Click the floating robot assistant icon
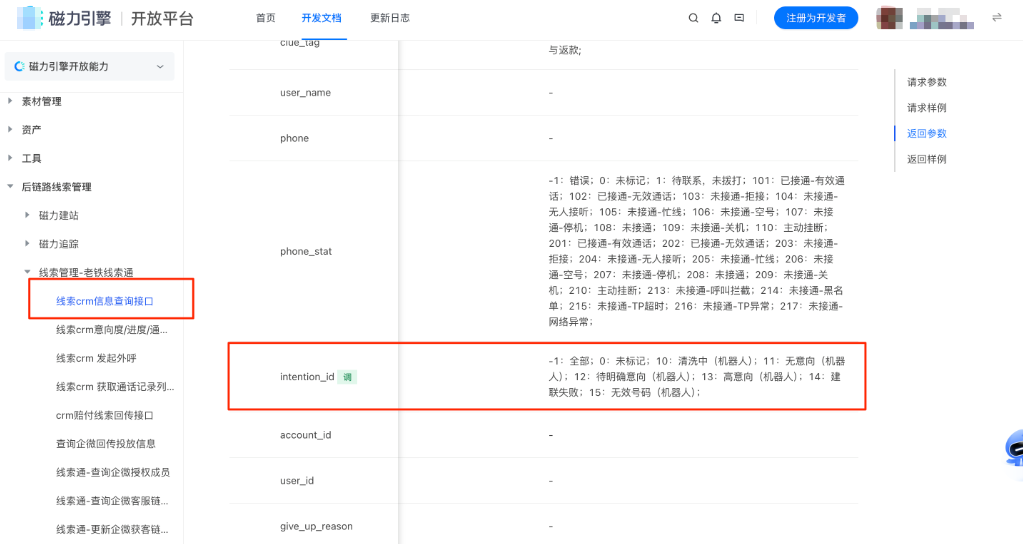The width and height of the screenshot is (1023, 544). [x=1015, y=449]
